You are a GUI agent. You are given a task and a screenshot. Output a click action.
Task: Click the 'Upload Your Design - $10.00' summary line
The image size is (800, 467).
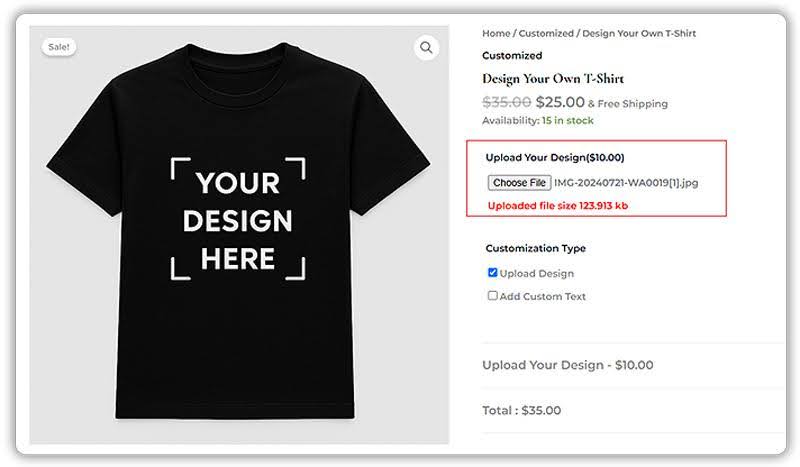pyautogui.click(x=567, y=365)
